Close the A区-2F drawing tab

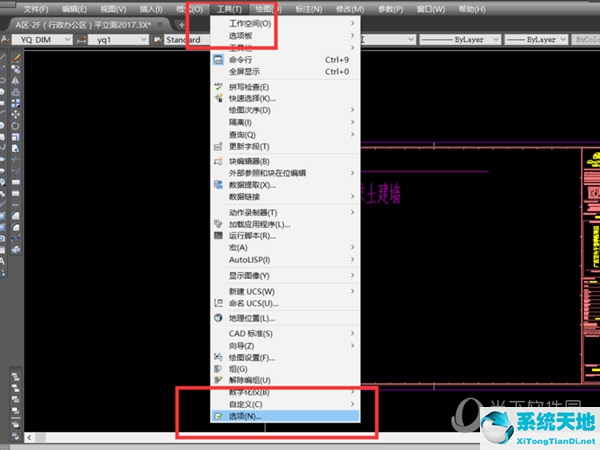tap(160, 25)
